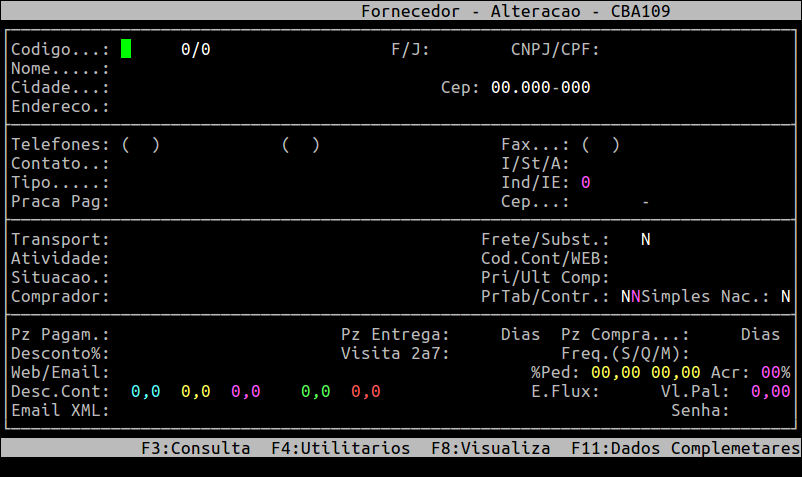Open F11:Dados Complemetares
The height and width of the screenshot is (477, 802).
685,448
